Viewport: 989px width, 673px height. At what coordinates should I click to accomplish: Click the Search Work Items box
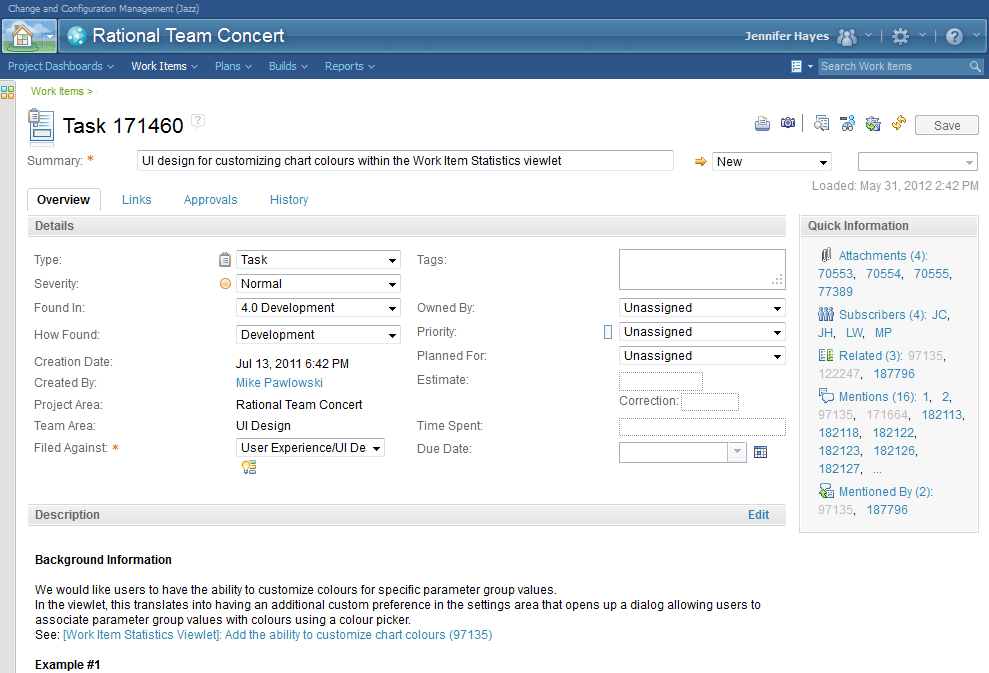point(894,66)
